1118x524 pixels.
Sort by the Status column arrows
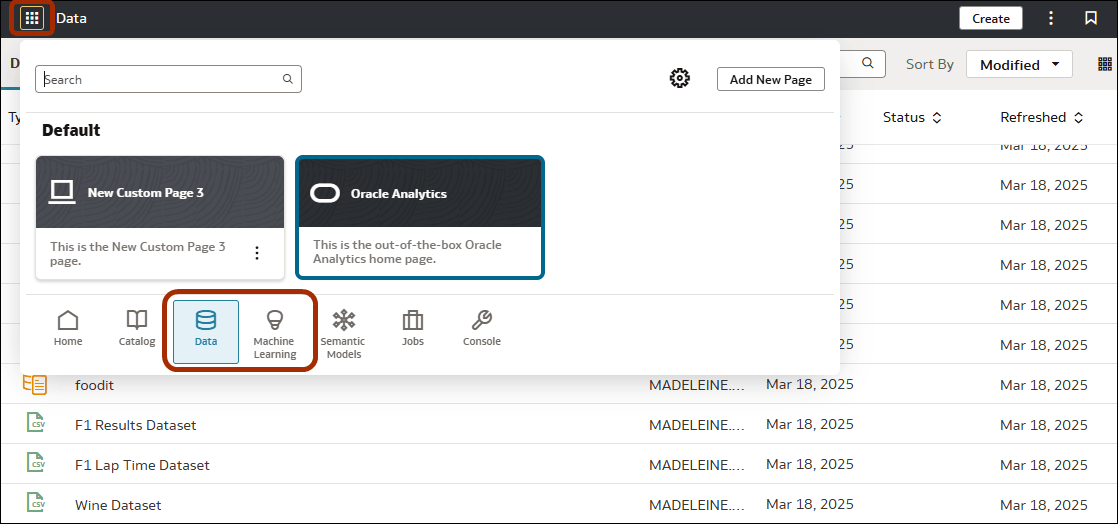[x=937, y=118]
